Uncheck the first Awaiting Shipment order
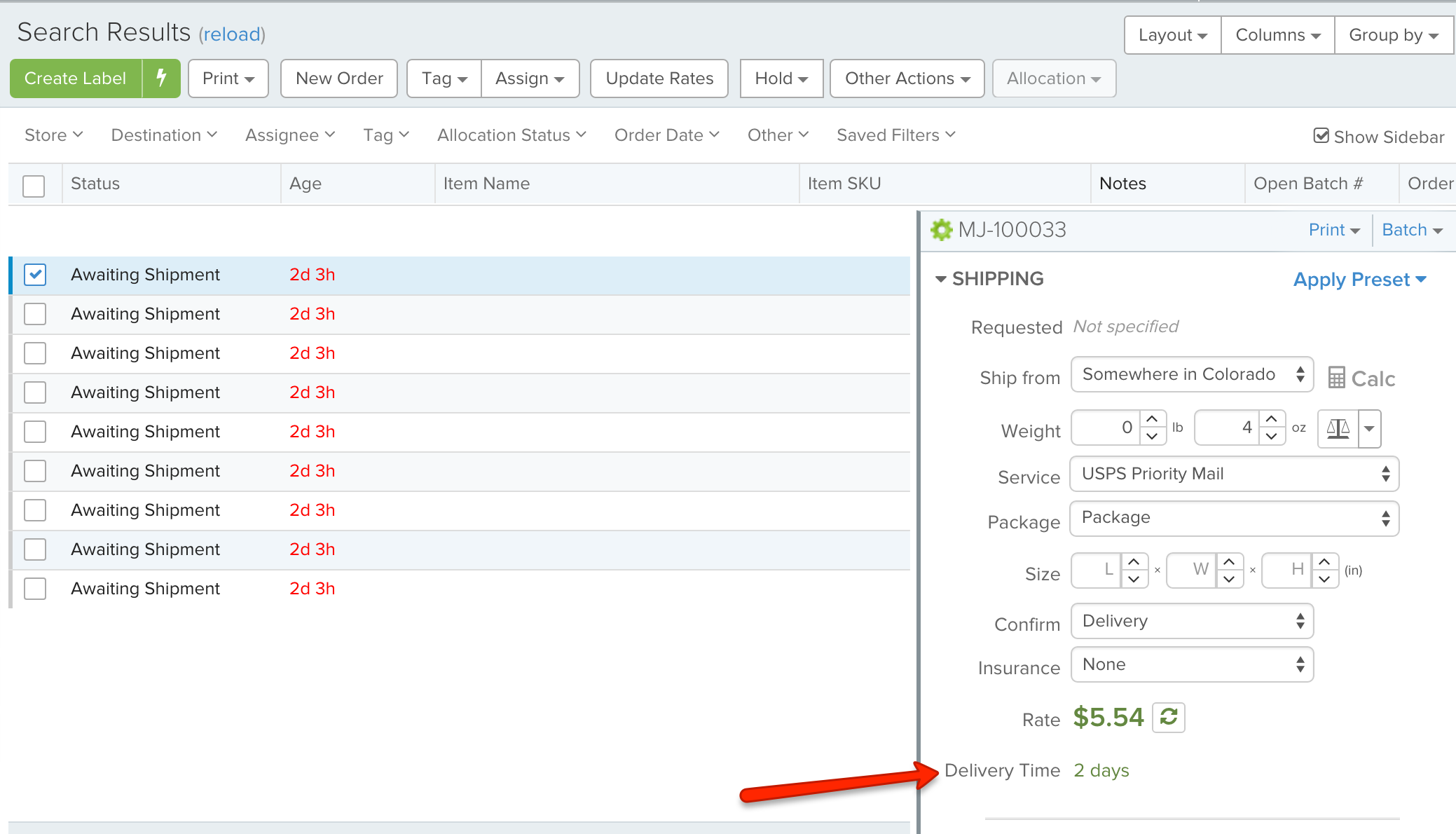This screenshot has height=834, width=1456. (x=35, y=275)
